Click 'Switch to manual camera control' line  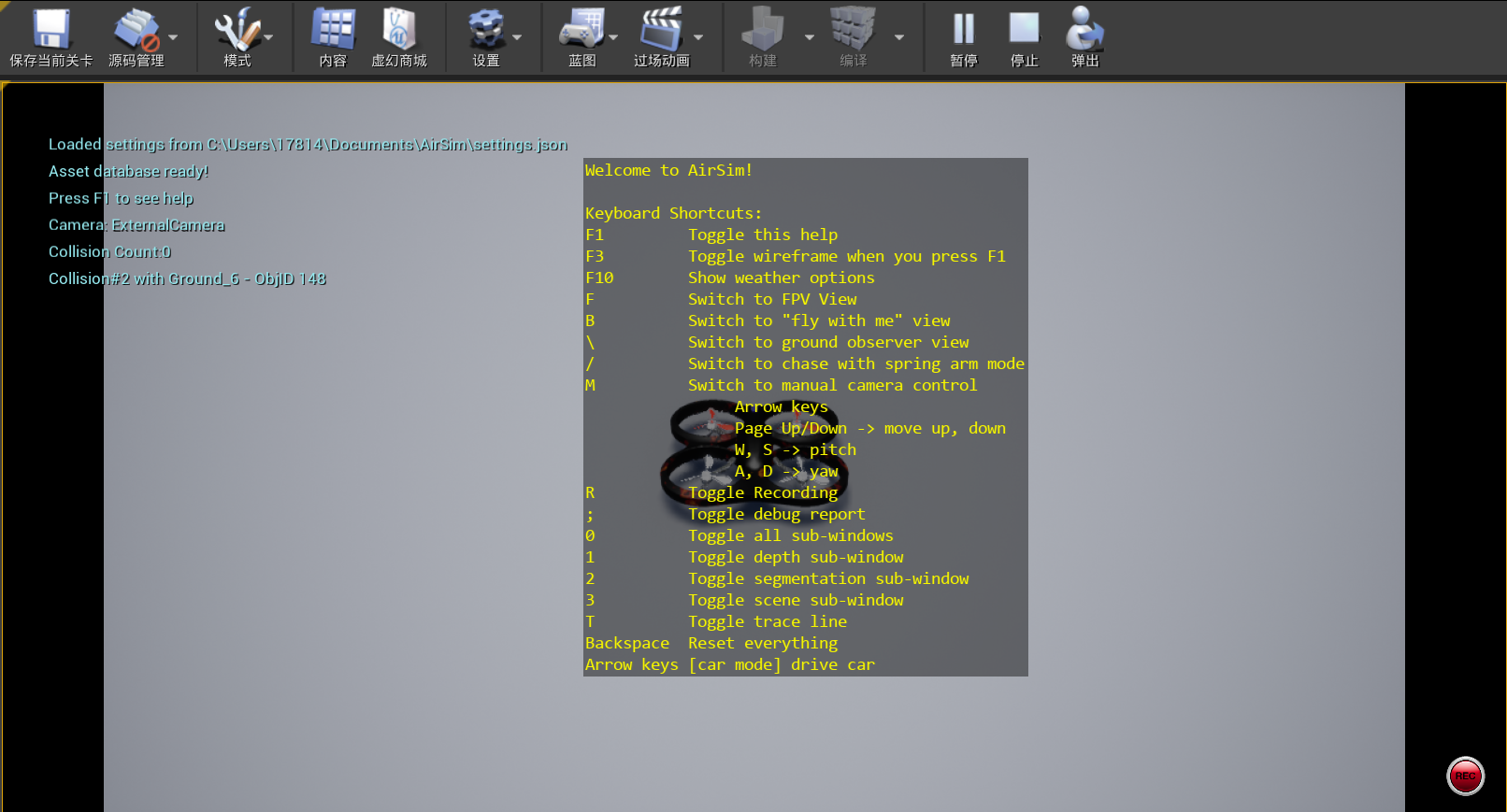pos(833,385)
